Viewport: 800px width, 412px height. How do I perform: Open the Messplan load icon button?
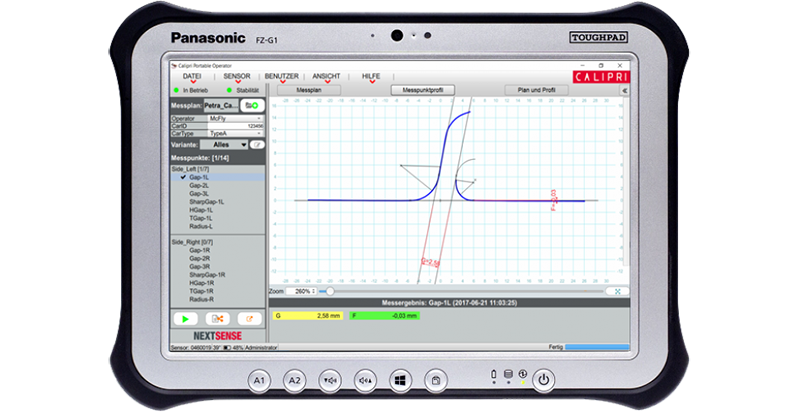[x=252, y=106]
